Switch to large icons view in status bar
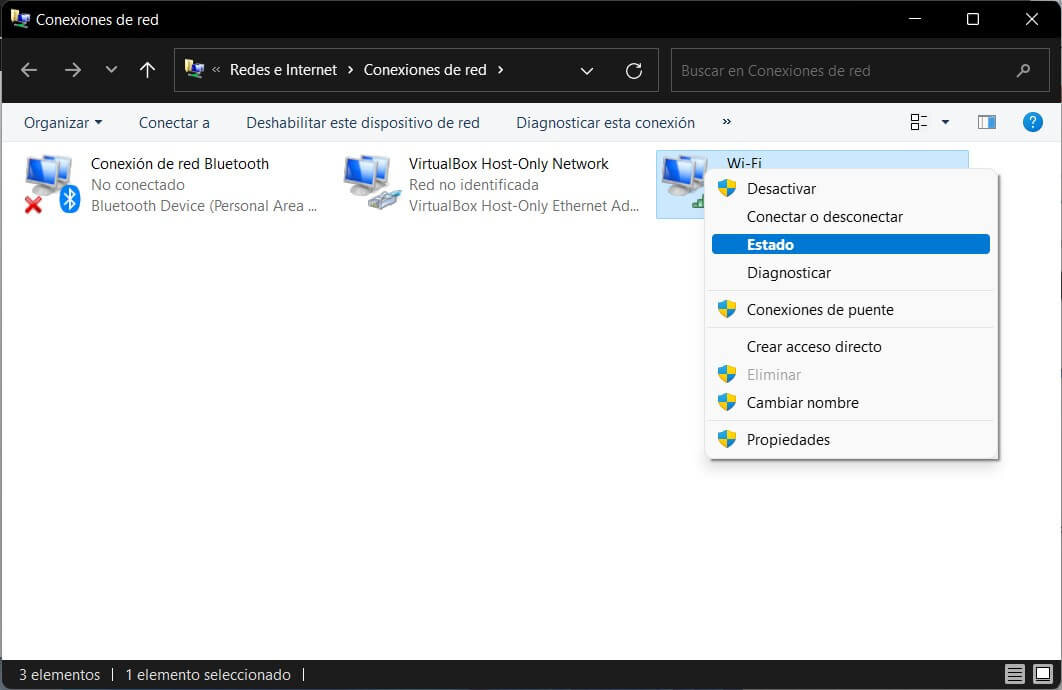 tap(1042, 674)
